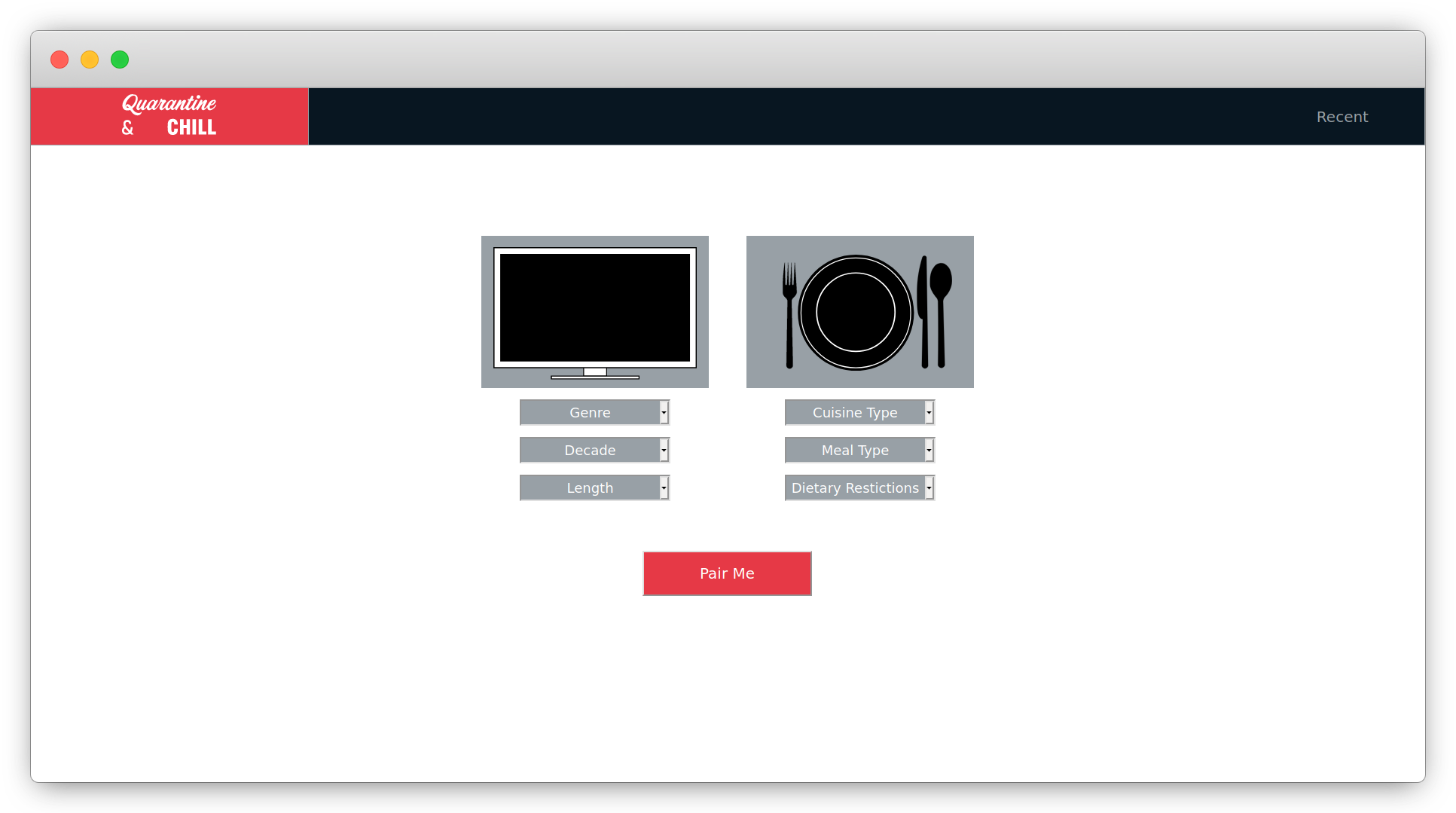1456x813 pixels.
Task: Open the Dietary Restictions dropdown
Action: [x=859, y=488]
